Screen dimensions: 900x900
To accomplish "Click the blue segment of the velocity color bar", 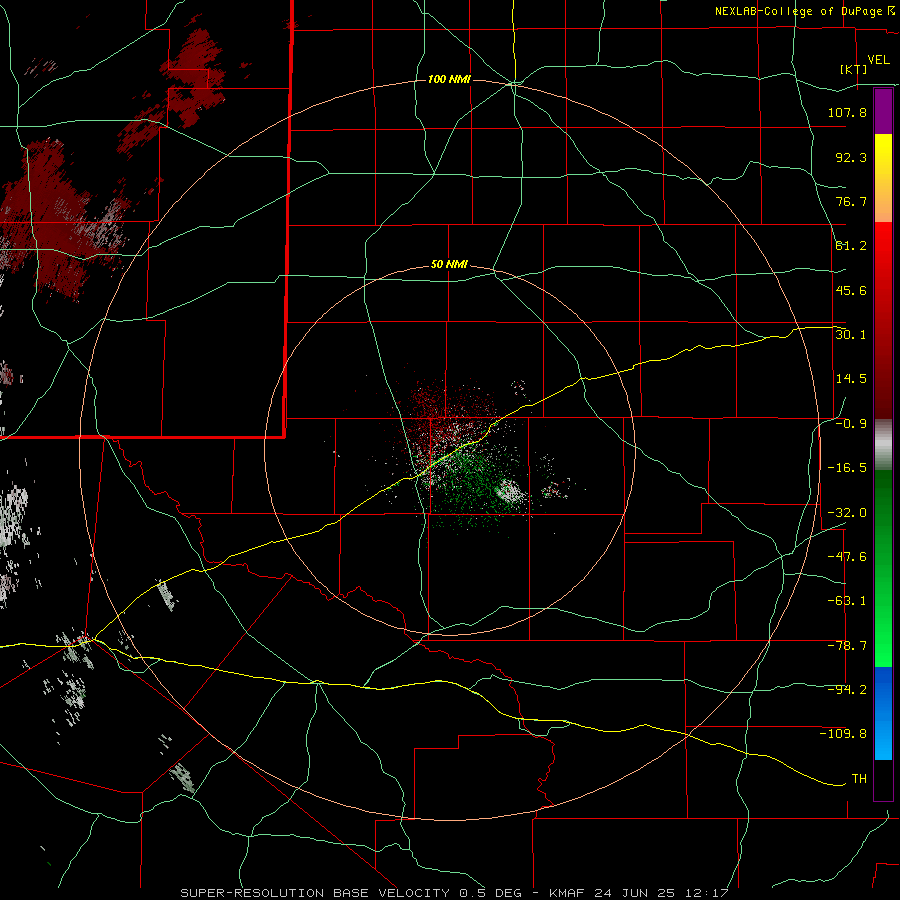I will [883, 713].
